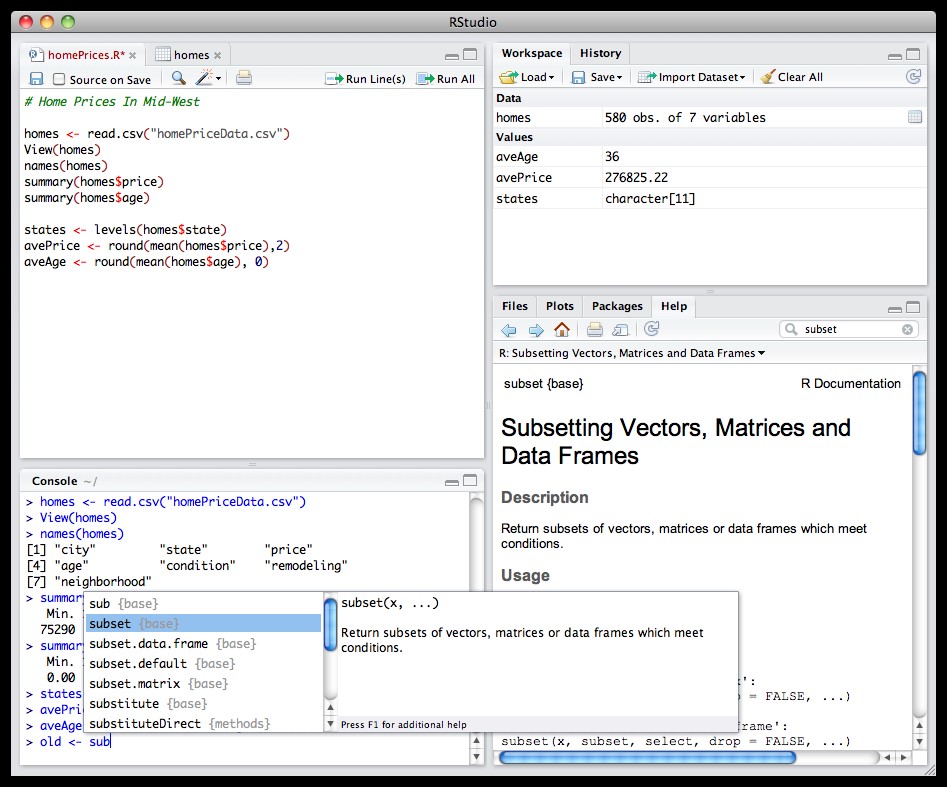Viewport: 947px width, 787px height.
Task: Click the help search field containing subset
Action: point(849,329)
